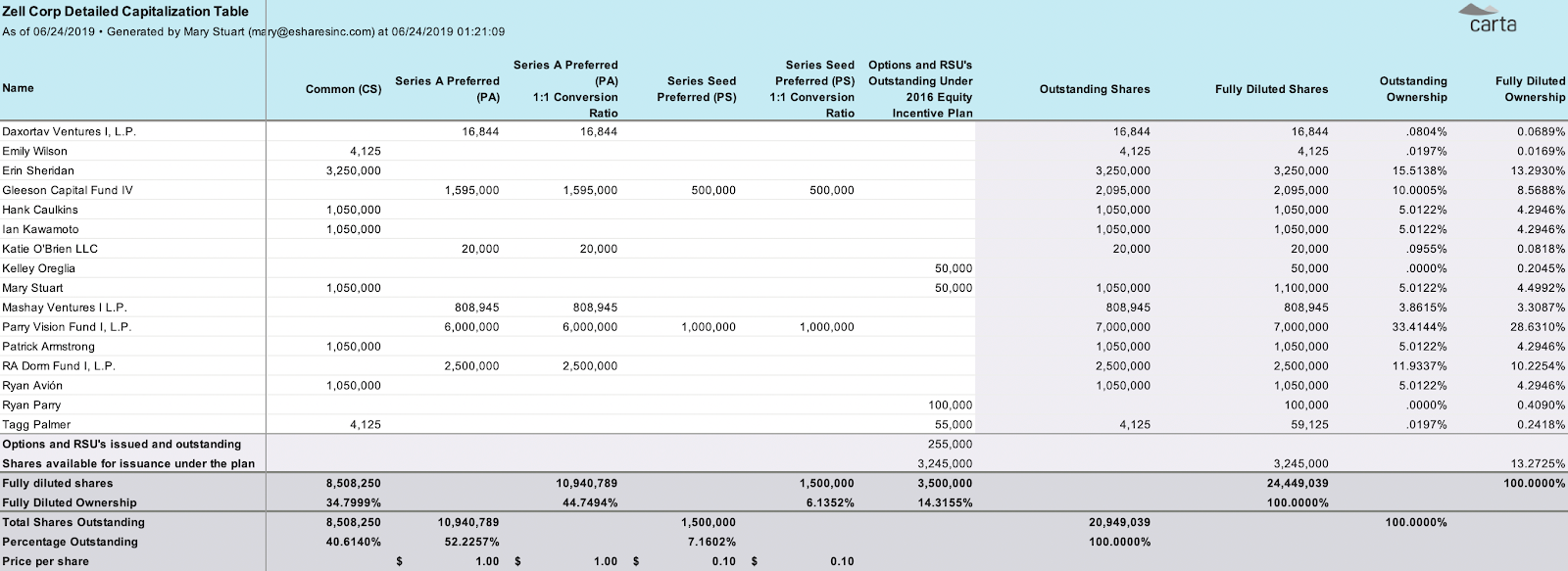Click the Zell Corp Detailed Capitalization Table title
Viewport: 1568px width, 571px height.
125,12
